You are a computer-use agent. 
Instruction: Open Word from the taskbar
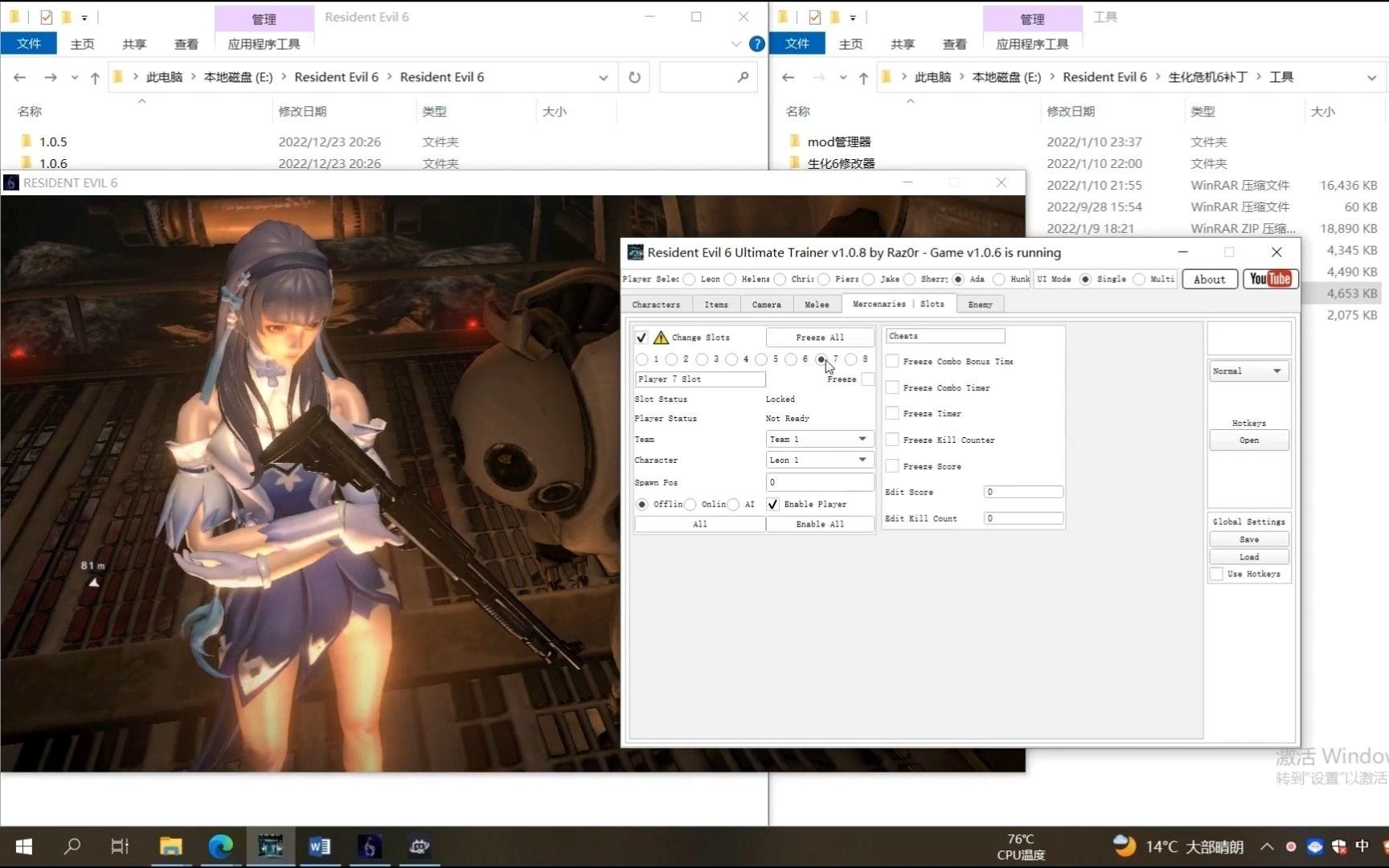(x=320, y=846)
